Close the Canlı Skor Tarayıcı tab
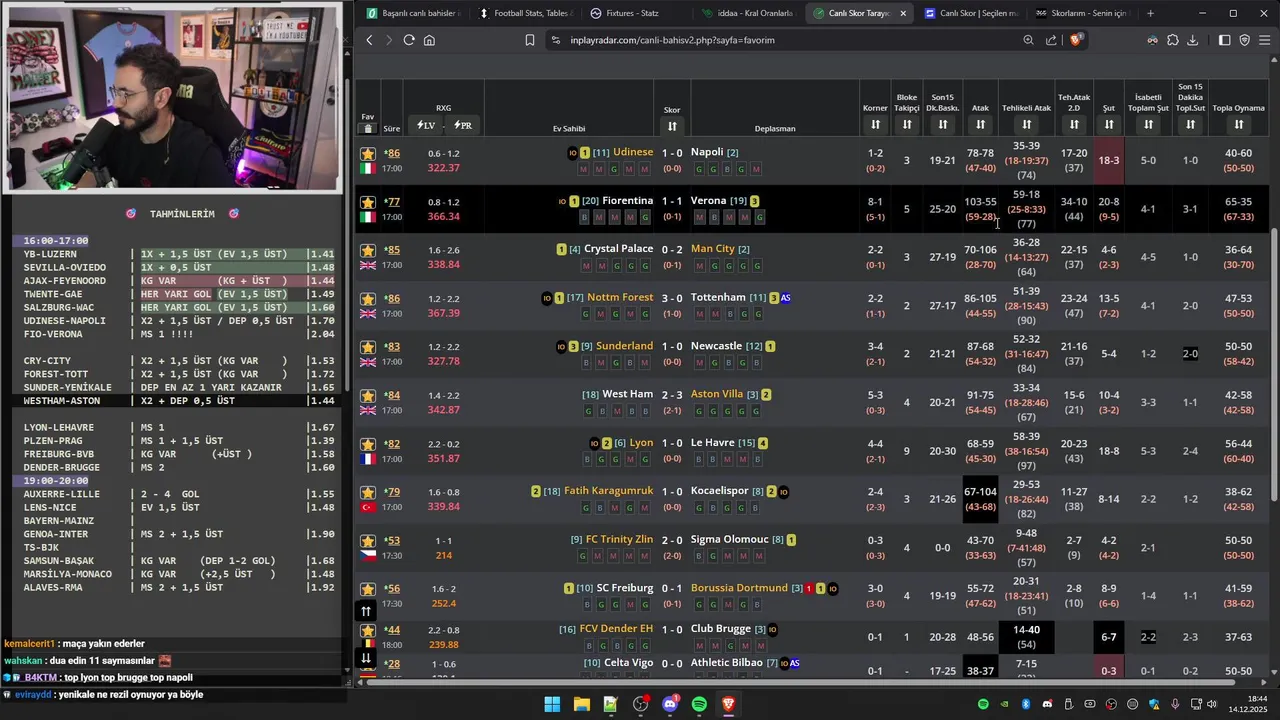This screenshot has width=1280, height=720. click(x=903, y=13)
